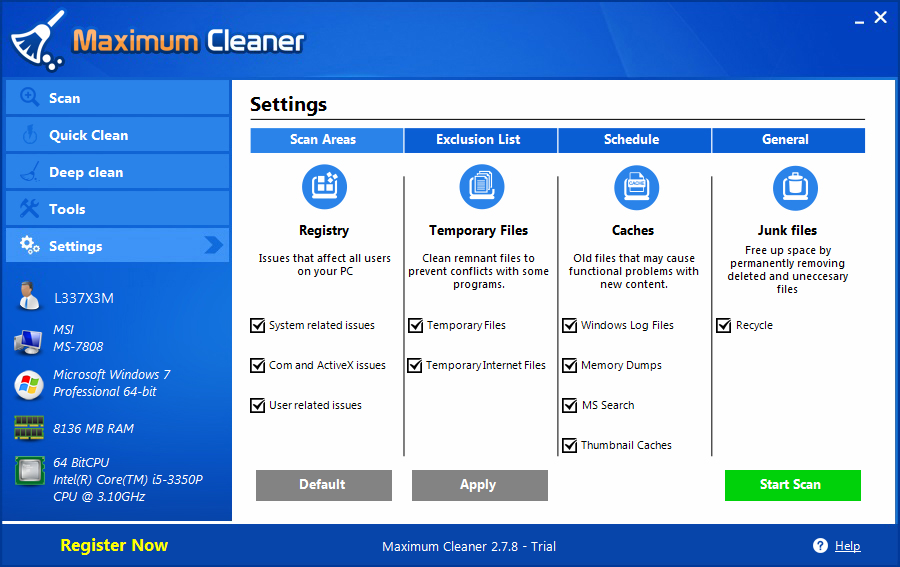This screenshot has width=900, height=567.
Task: Click the Registry heading text
Action: tap(324, 230)
